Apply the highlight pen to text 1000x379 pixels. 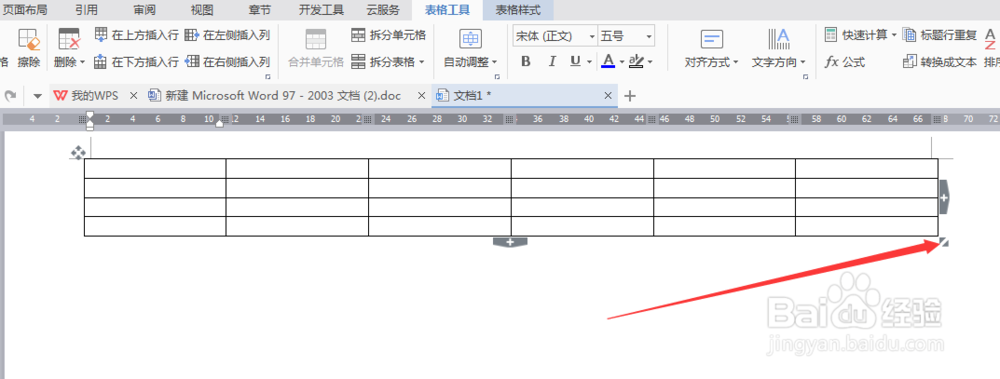[x=636, y=62]
